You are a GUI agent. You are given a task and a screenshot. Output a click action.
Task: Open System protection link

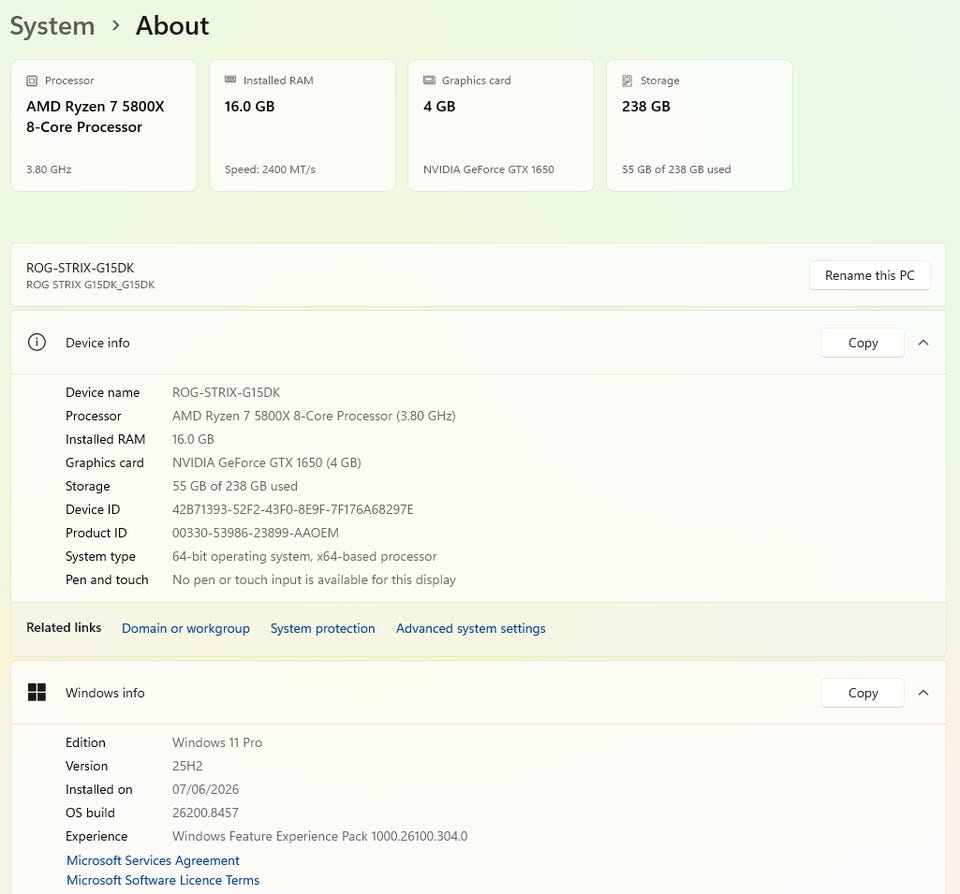323,628
